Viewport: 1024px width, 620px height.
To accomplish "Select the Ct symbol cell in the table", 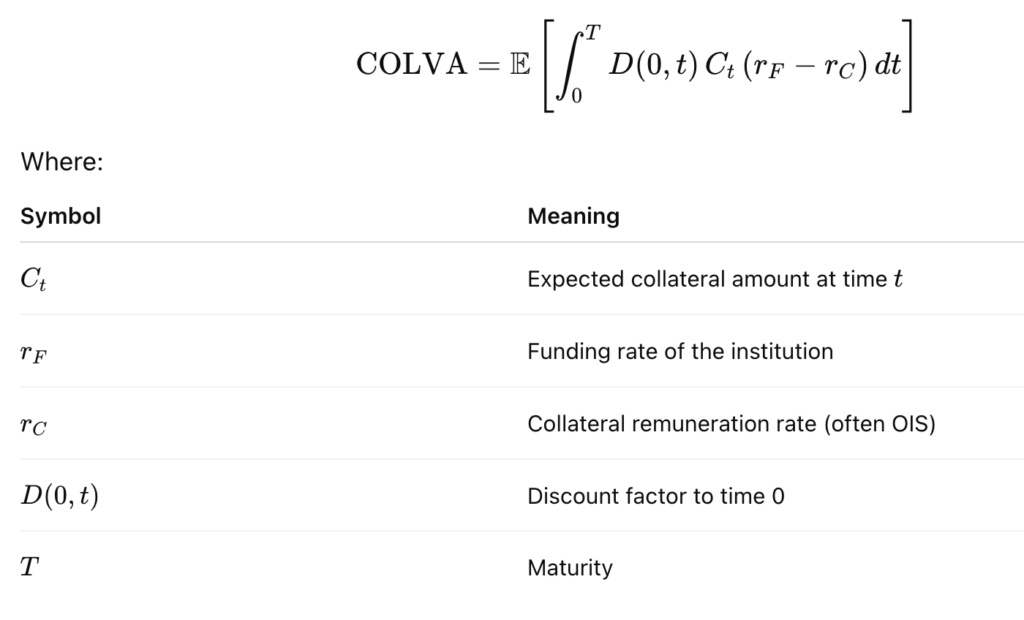I will pyautogui.click(x=34, y=280).
